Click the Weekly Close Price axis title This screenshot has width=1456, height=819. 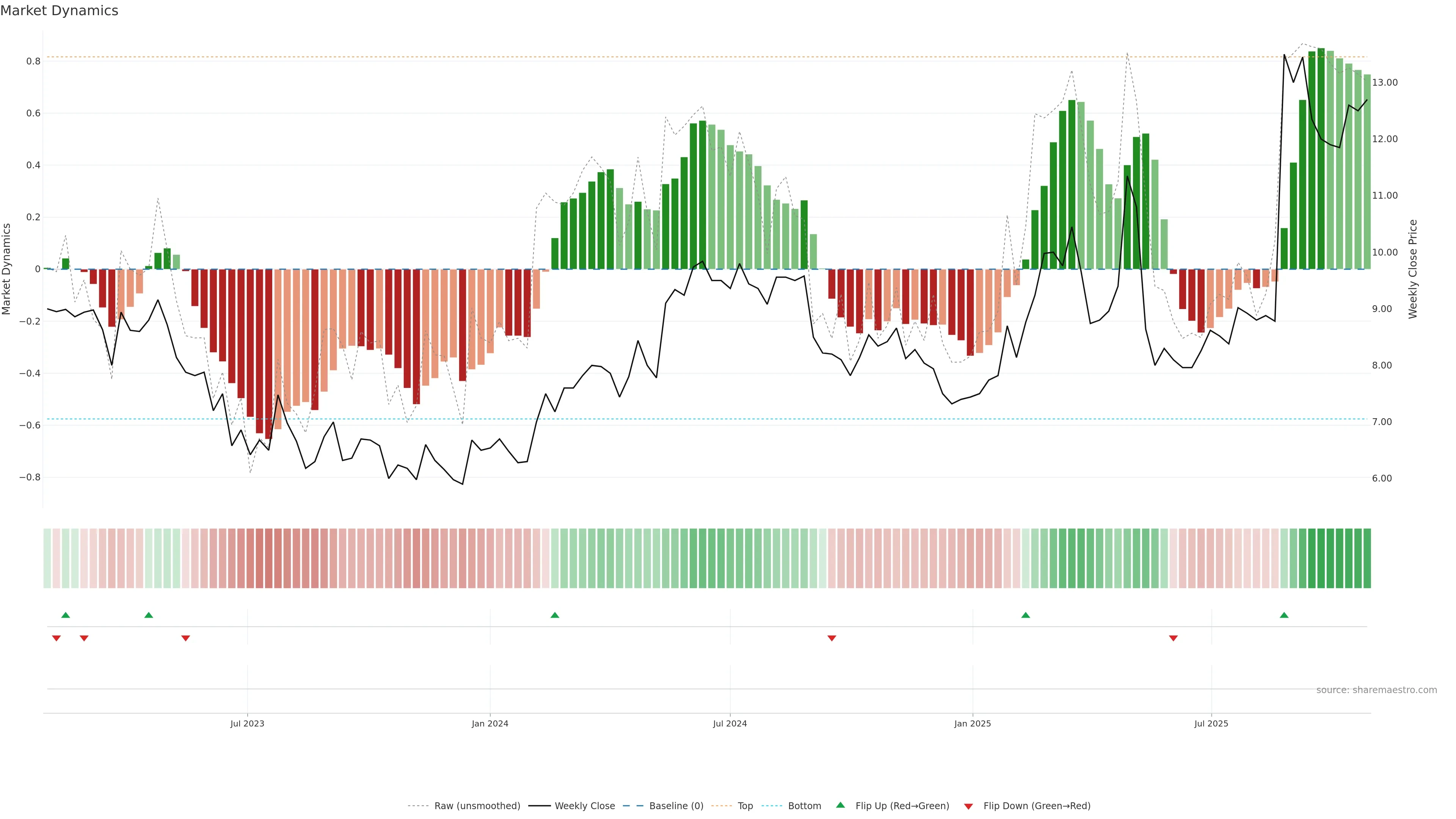pyautogui.click(x=1412, y=269)
